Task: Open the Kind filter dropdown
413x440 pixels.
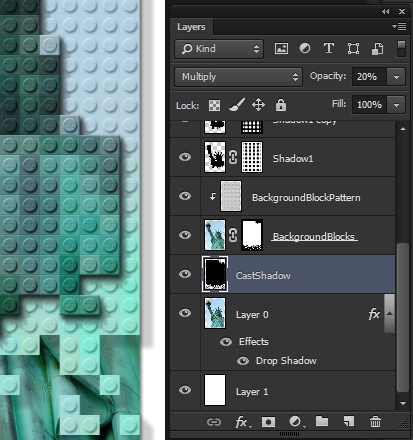Action: click(219, 49)
